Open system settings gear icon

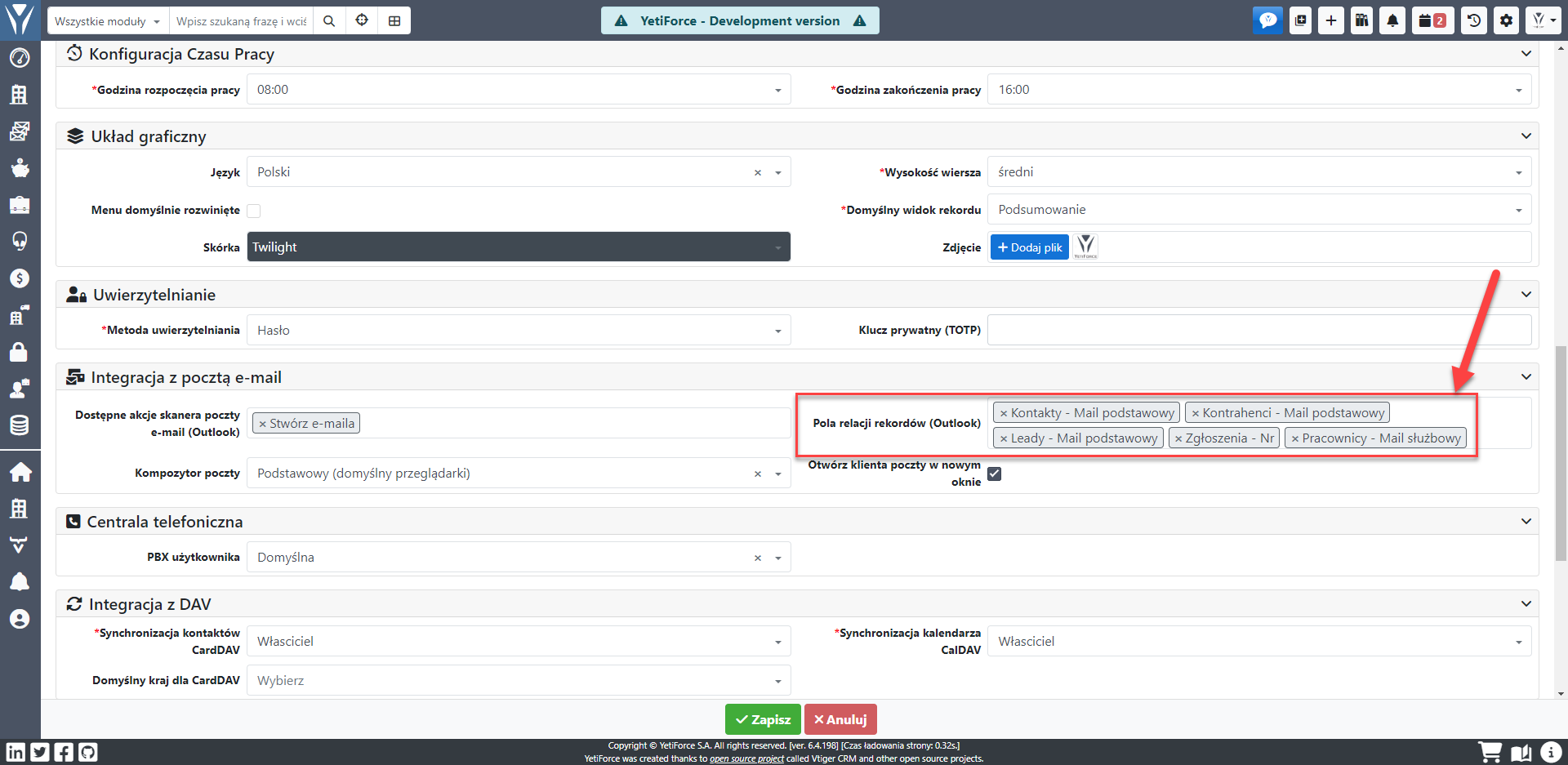point(1506,20)
